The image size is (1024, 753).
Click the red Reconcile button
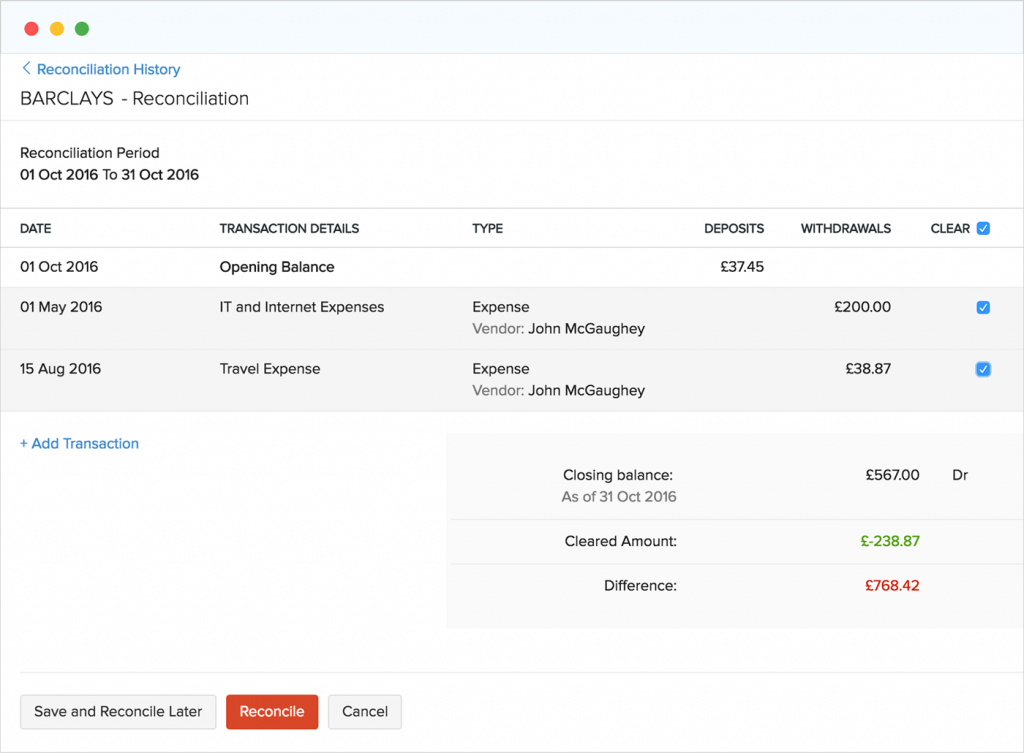tap(272, 712)
